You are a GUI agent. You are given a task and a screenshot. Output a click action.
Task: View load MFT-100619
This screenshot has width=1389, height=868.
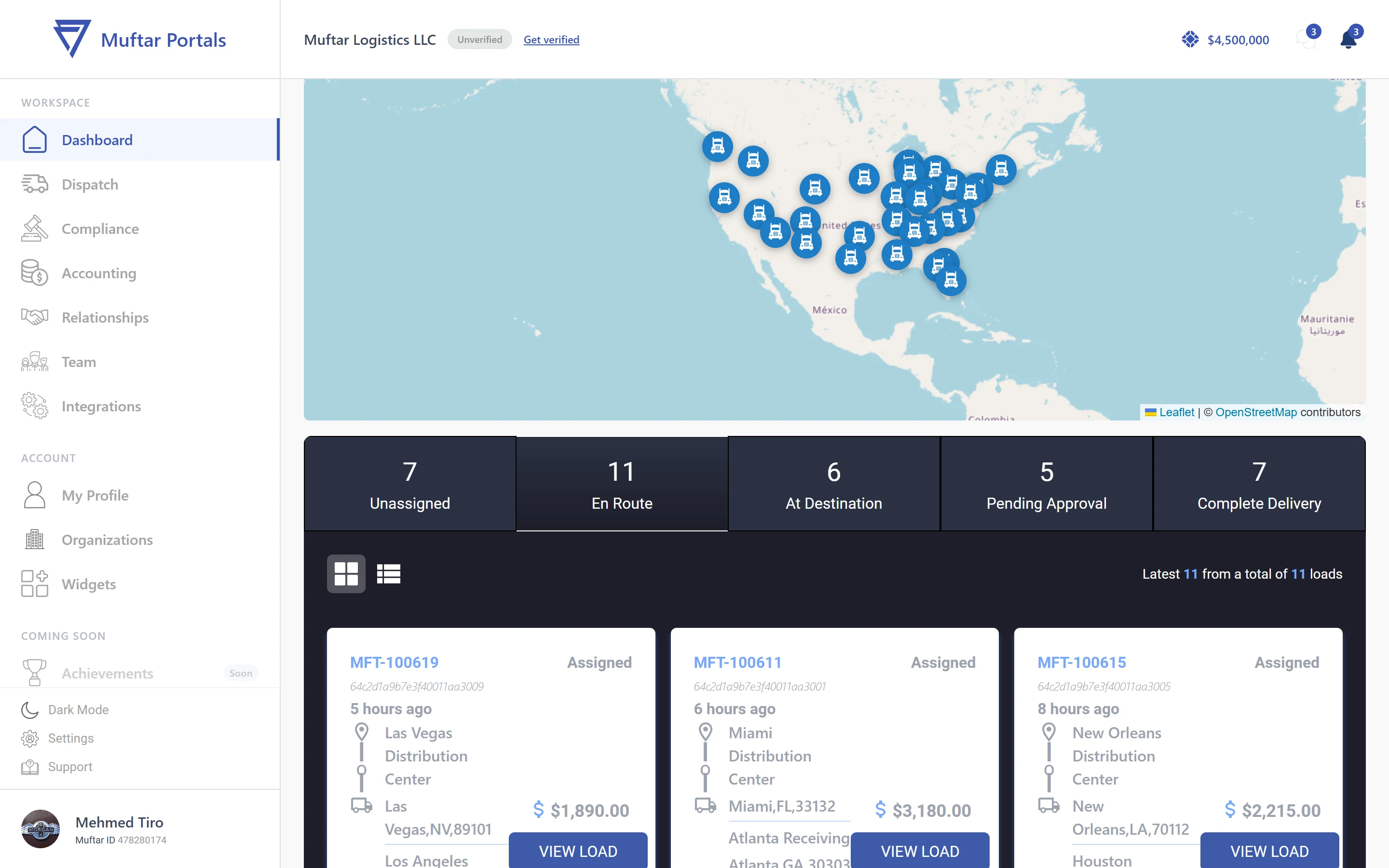[x=578, y=850]
